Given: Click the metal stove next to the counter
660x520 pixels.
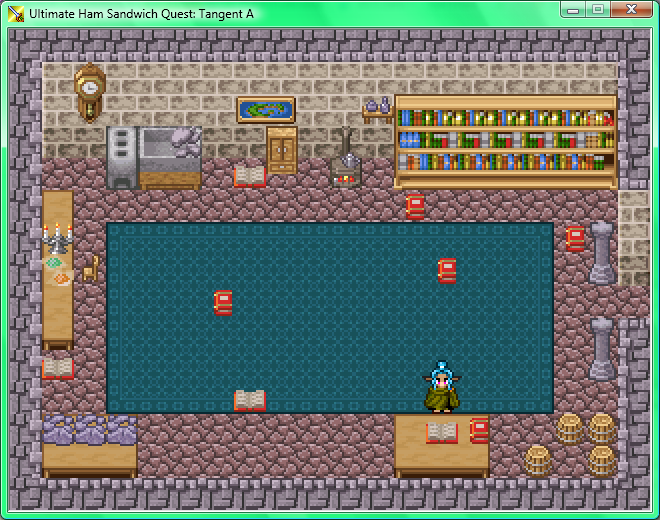Looking at the screenshot, I should coord(121,157).
